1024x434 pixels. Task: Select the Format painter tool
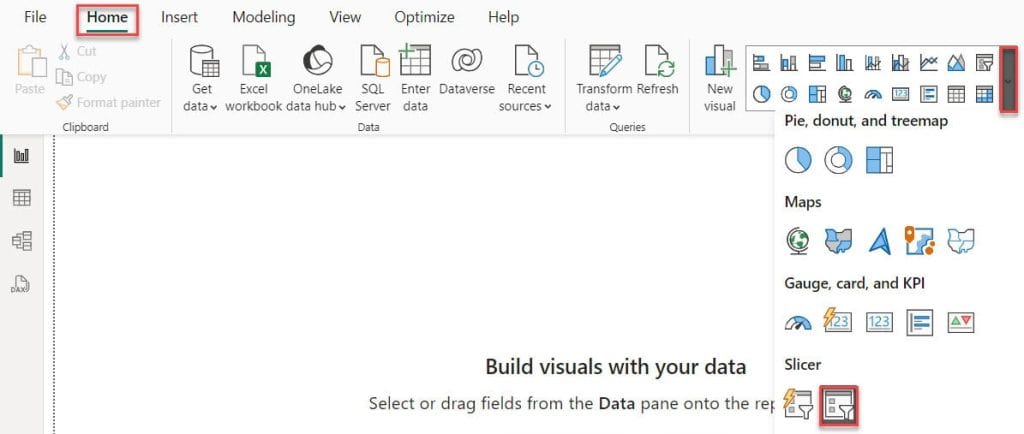(108, 102)
